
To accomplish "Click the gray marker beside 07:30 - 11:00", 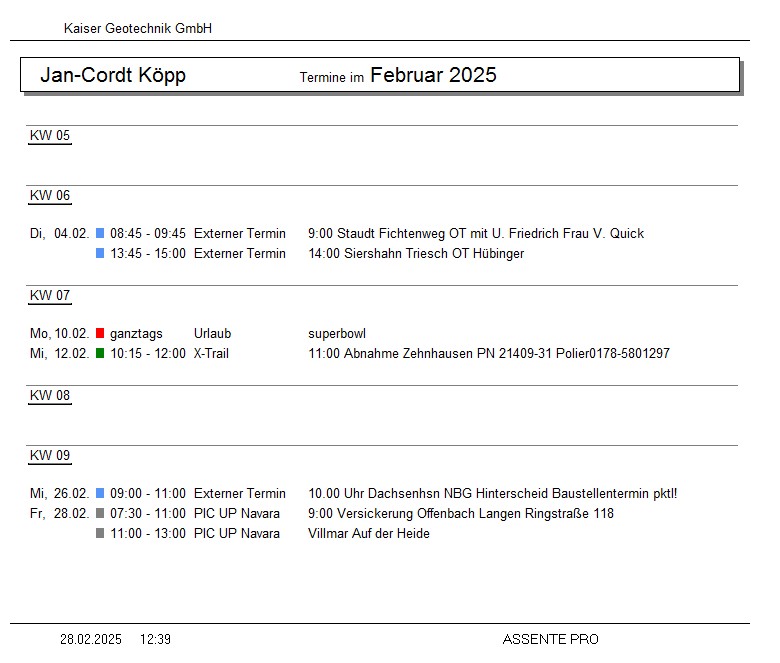I will pos(100,513).
